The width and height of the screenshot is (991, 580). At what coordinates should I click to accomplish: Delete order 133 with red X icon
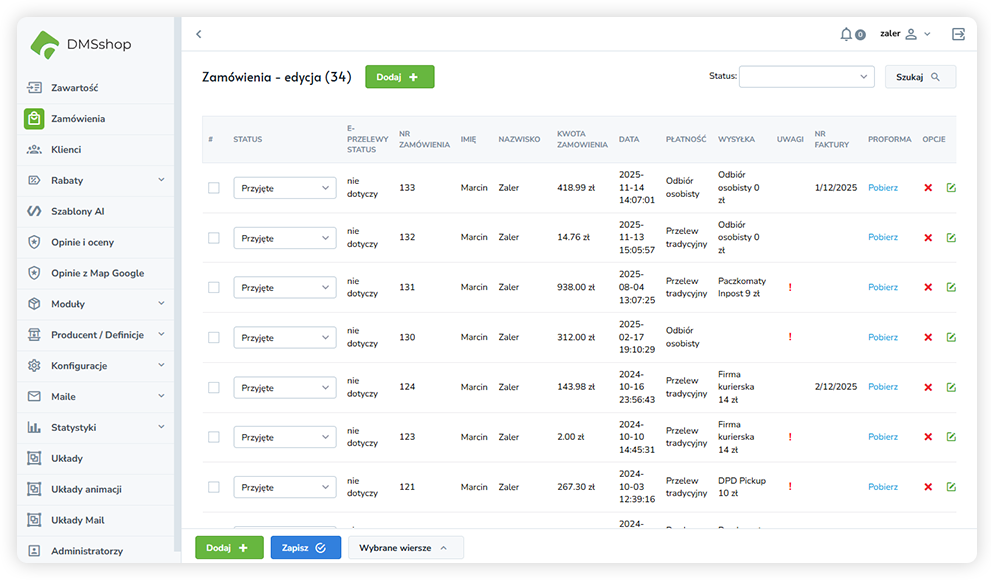[x=928, y=188]
